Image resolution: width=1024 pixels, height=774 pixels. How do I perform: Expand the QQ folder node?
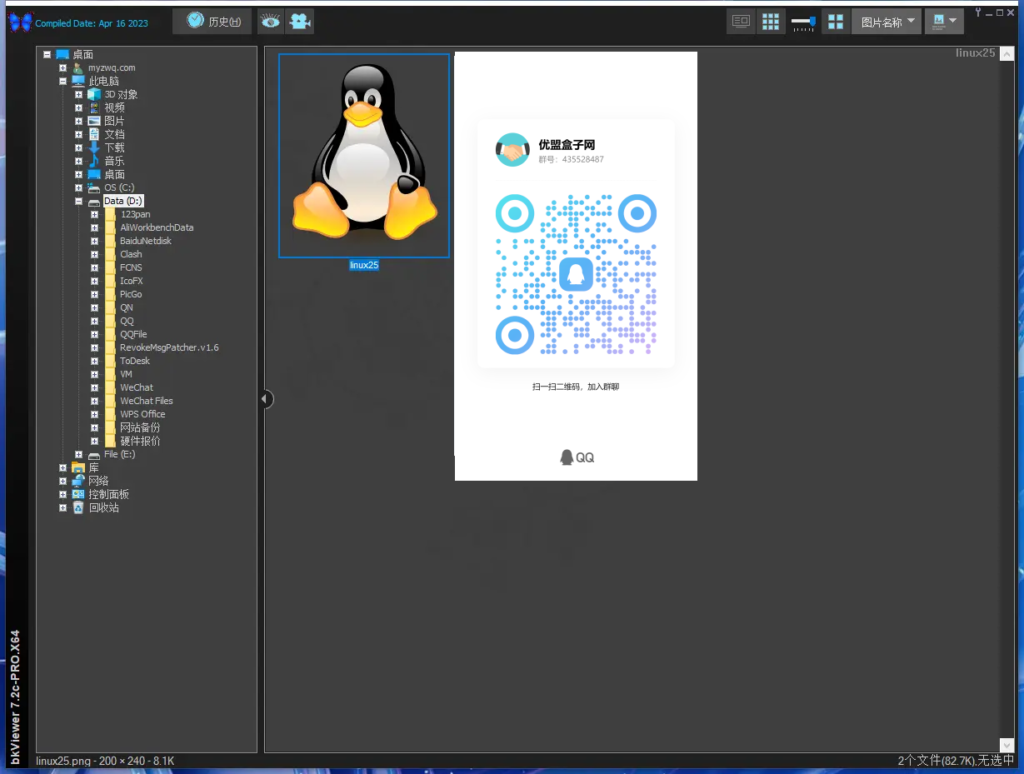coord(94,321)
